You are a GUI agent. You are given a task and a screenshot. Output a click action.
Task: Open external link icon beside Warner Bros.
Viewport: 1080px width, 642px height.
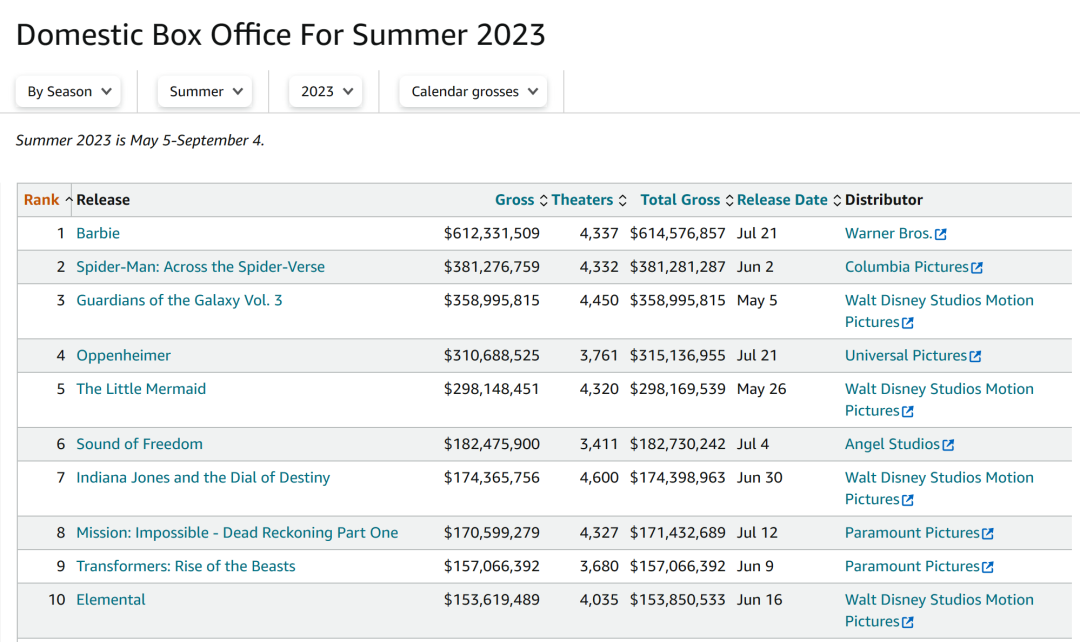941,234
